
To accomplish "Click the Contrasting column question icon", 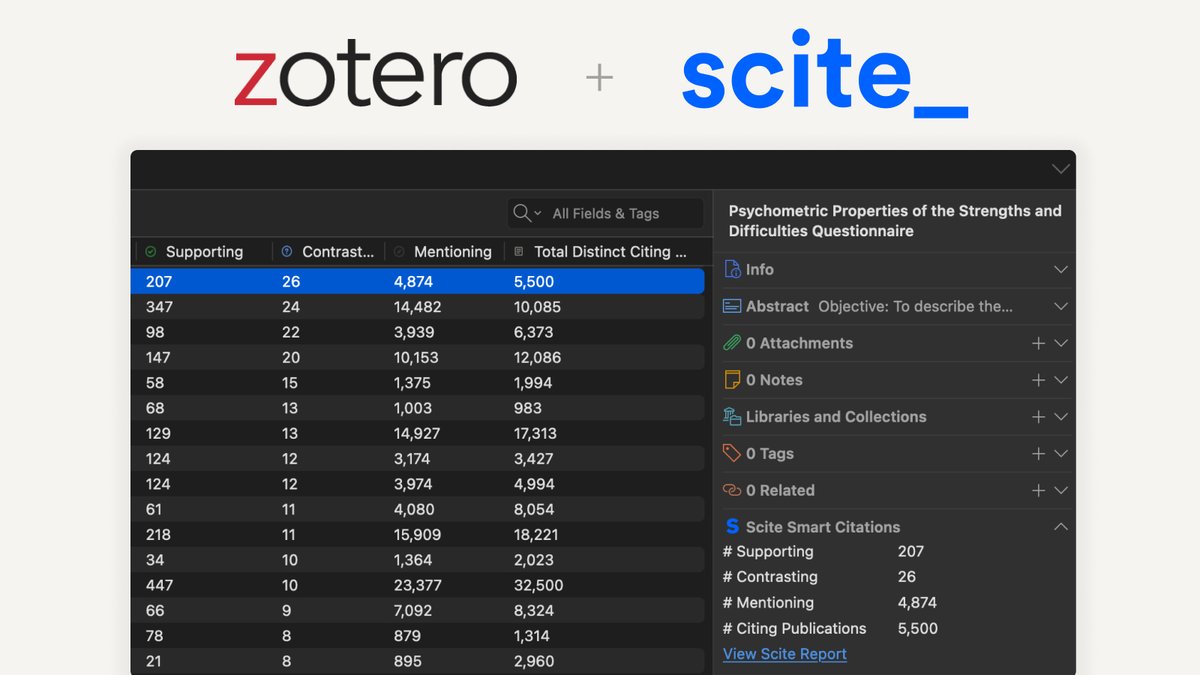I will [287, 251].
